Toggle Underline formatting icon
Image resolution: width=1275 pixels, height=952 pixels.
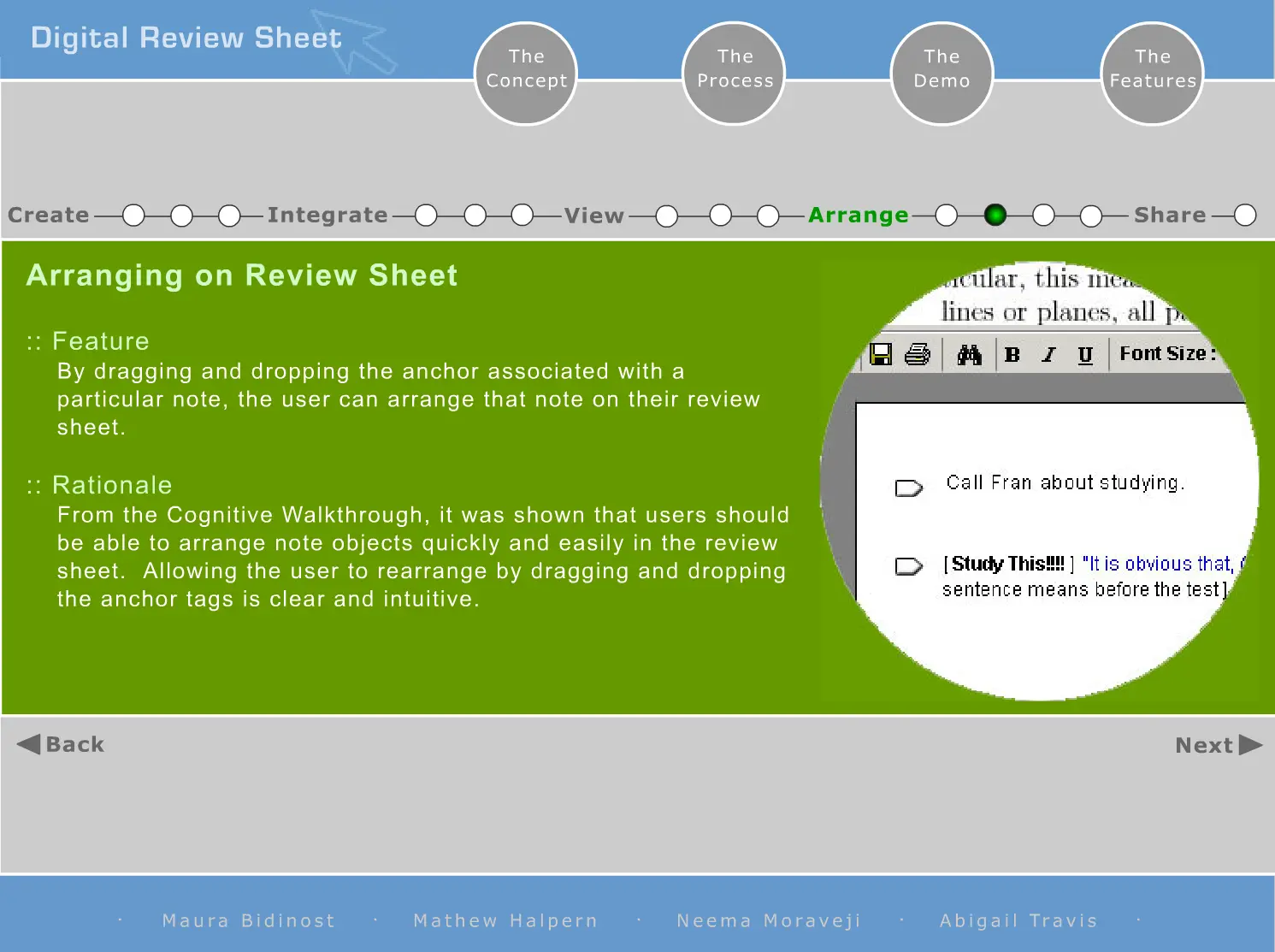pyautogui.click(x=1085, y=355)
